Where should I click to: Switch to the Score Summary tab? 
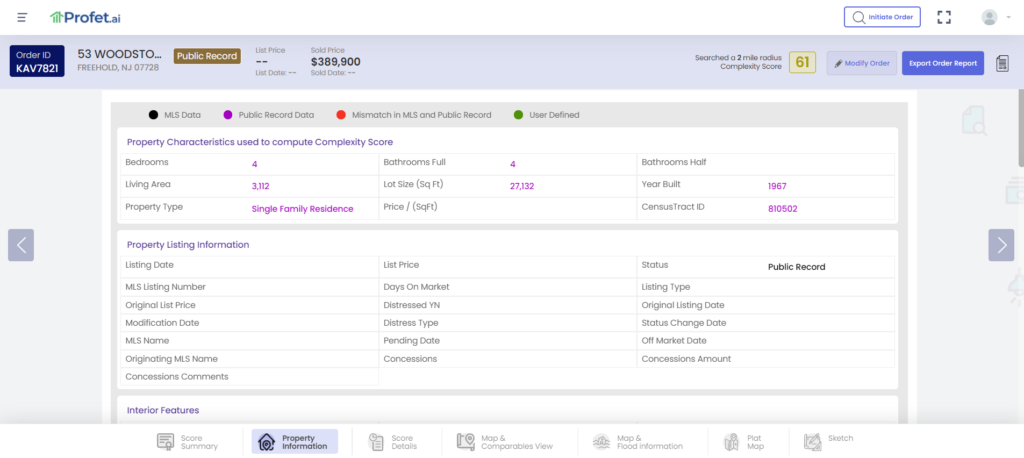coord(187,442)
